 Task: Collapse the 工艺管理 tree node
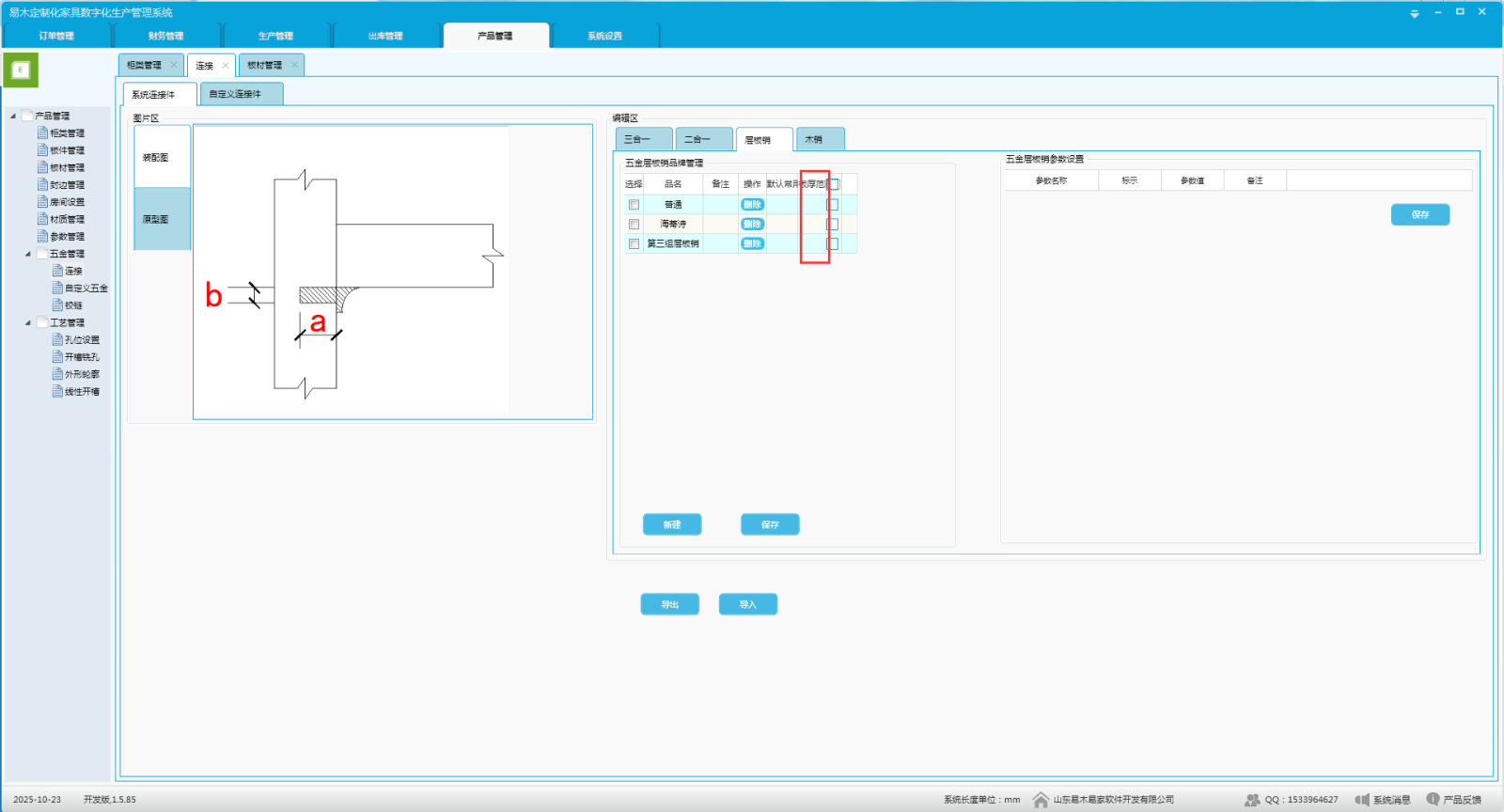(x=28, y=322)
